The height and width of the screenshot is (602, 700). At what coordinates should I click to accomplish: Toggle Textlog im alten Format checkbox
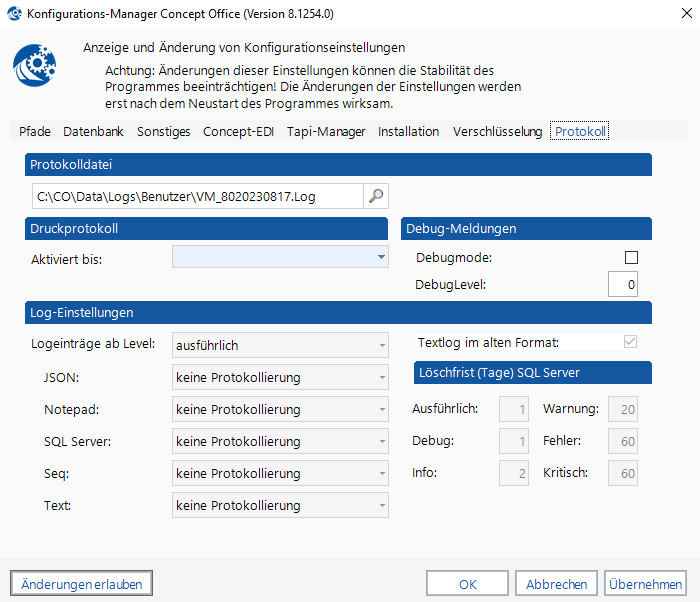[630, 342]
